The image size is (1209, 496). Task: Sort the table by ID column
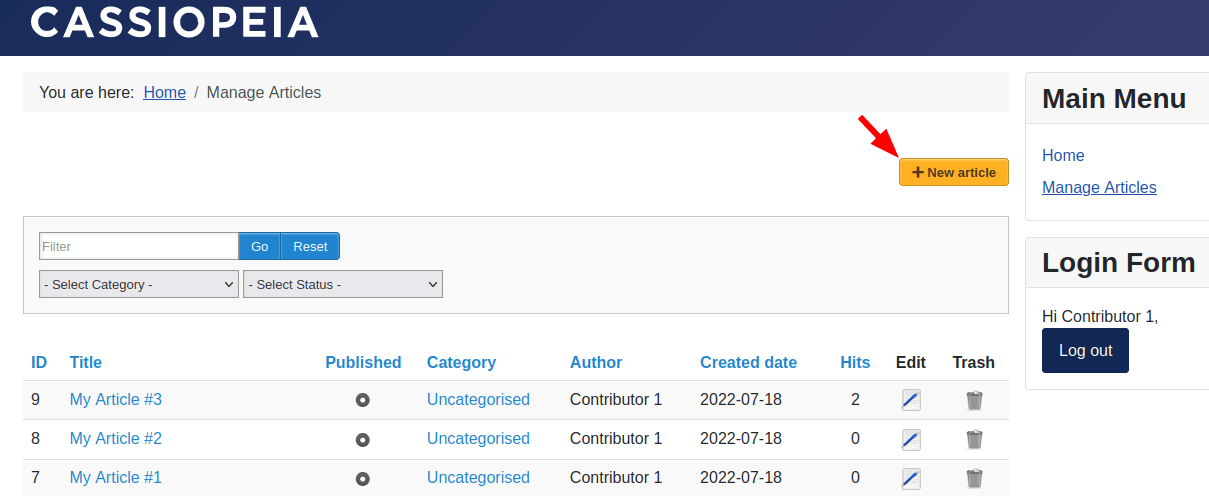pyautogui.click(x=39, y=362)
